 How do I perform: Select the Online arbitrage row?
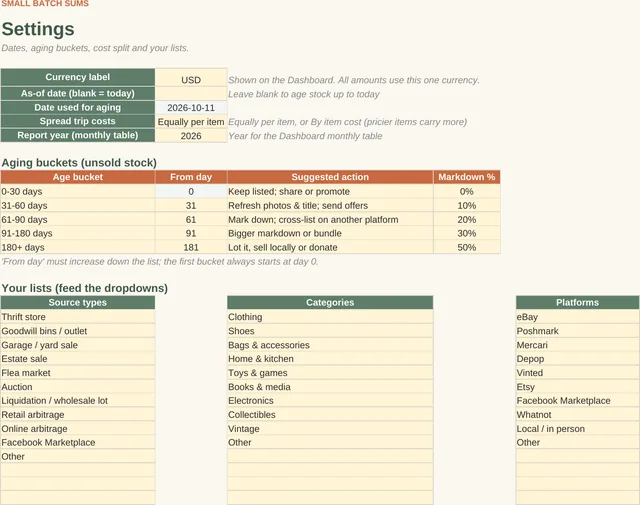coord(78,429)
